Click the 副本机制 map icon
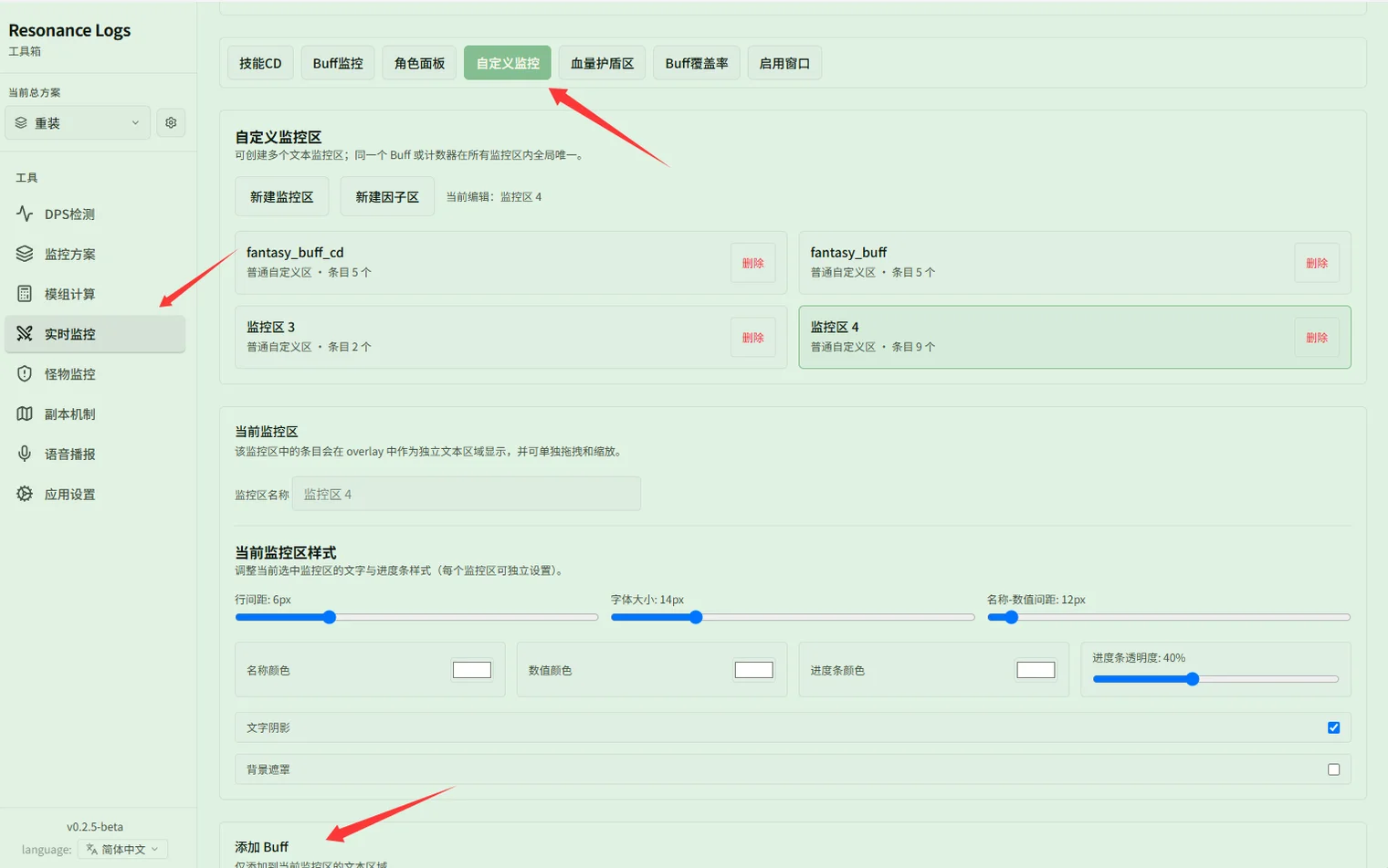 [25, 413]
